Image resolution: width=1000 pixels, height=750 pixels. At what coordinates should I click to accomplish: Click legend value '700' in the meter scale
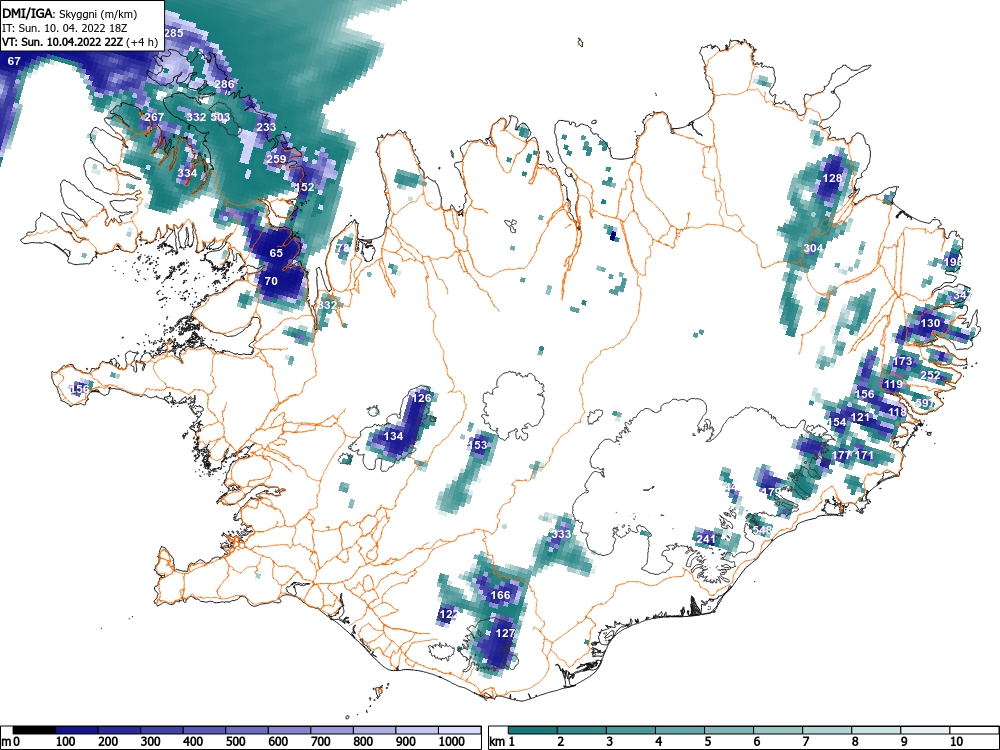coord(321,741)
